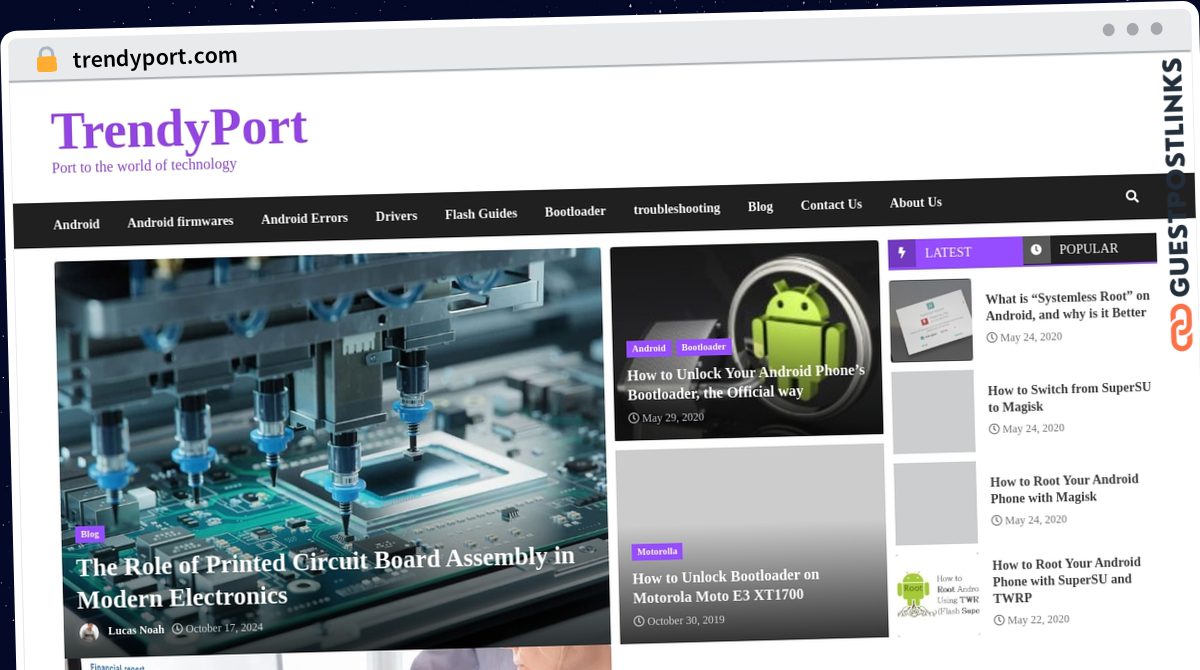Click the Systemless Root article thumbnail
The width and height of the screenshot is (1200, 670).
931,320
